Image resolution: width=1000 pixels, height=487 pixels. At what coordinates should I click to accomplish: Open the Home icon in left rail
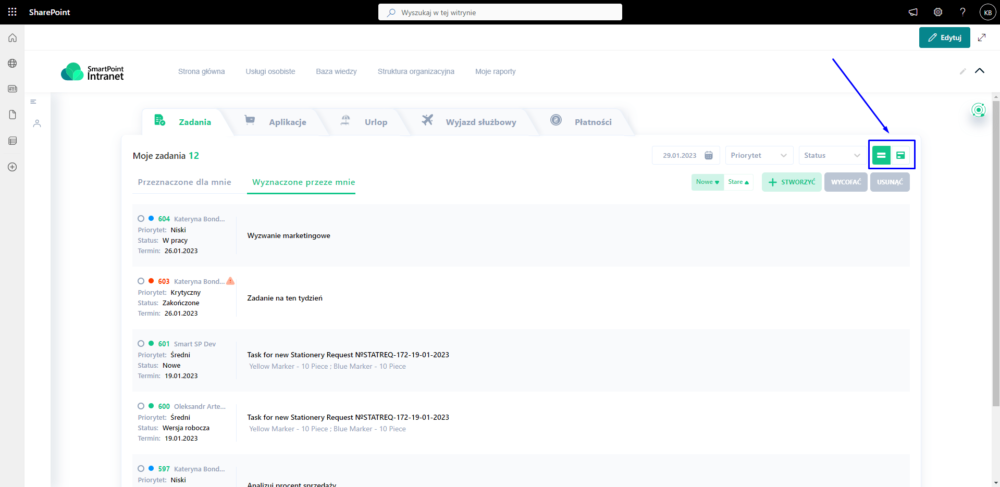click(12, 38)
